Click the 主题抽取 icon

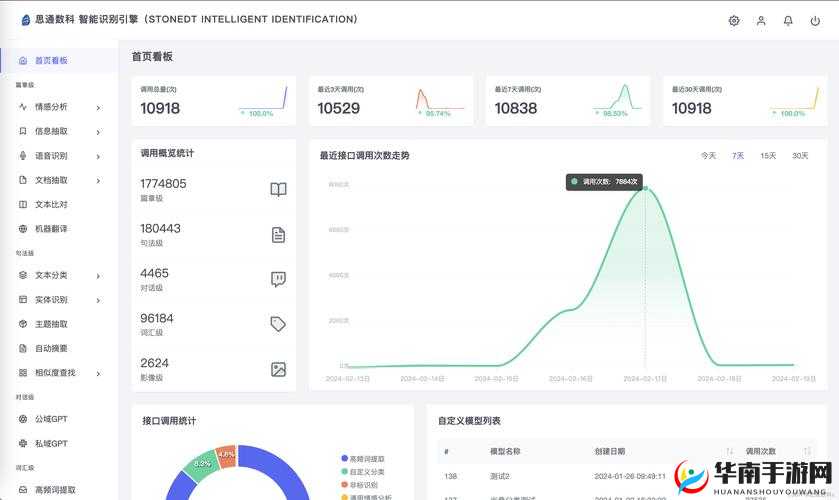click(x=22, y=324)
